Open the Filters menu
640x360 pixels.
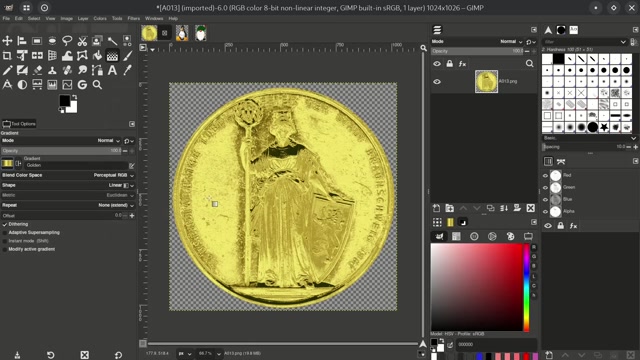(133, 18)
